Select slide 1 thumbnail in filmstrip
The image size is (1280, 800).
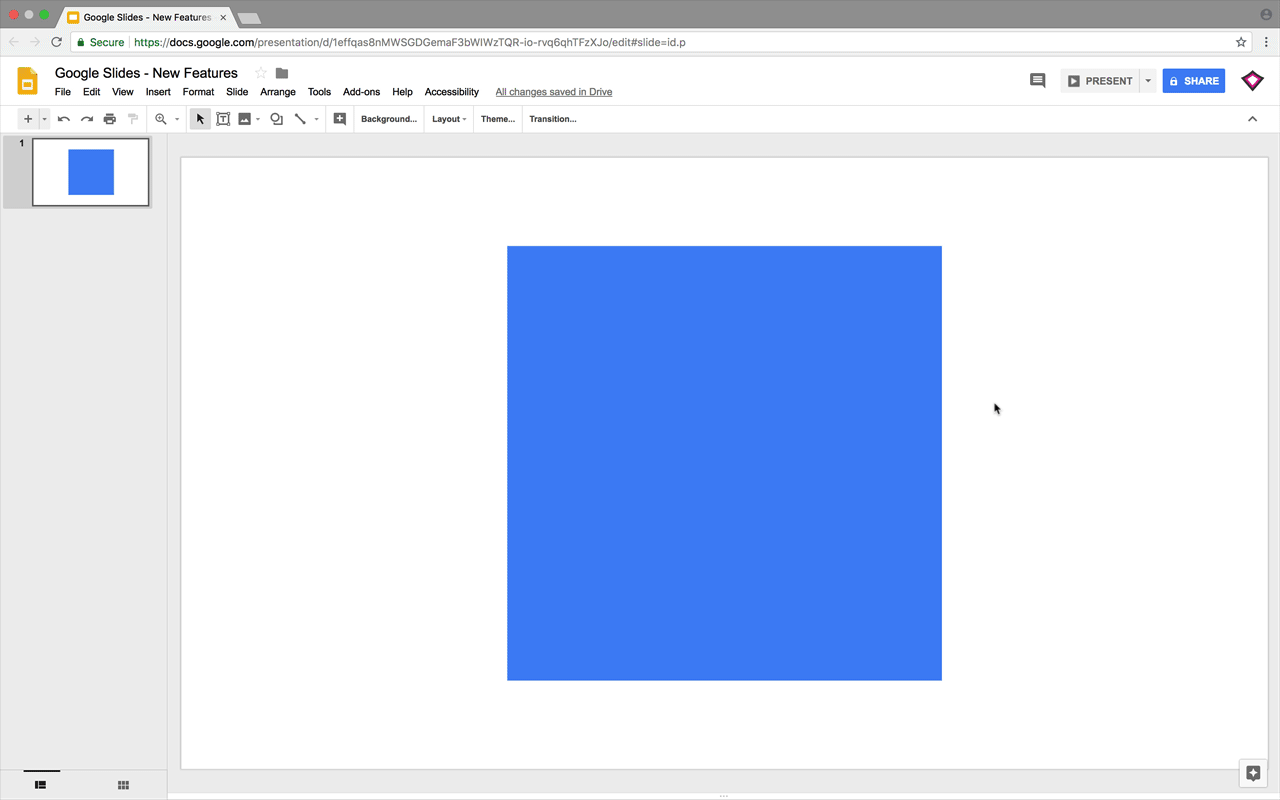[91, 172]
